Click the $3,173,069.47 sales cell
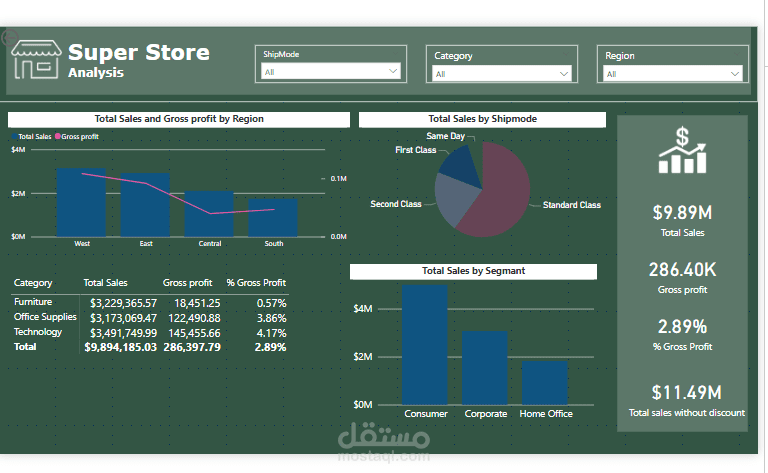The image size is (768, 473). (x=123, y=318)
